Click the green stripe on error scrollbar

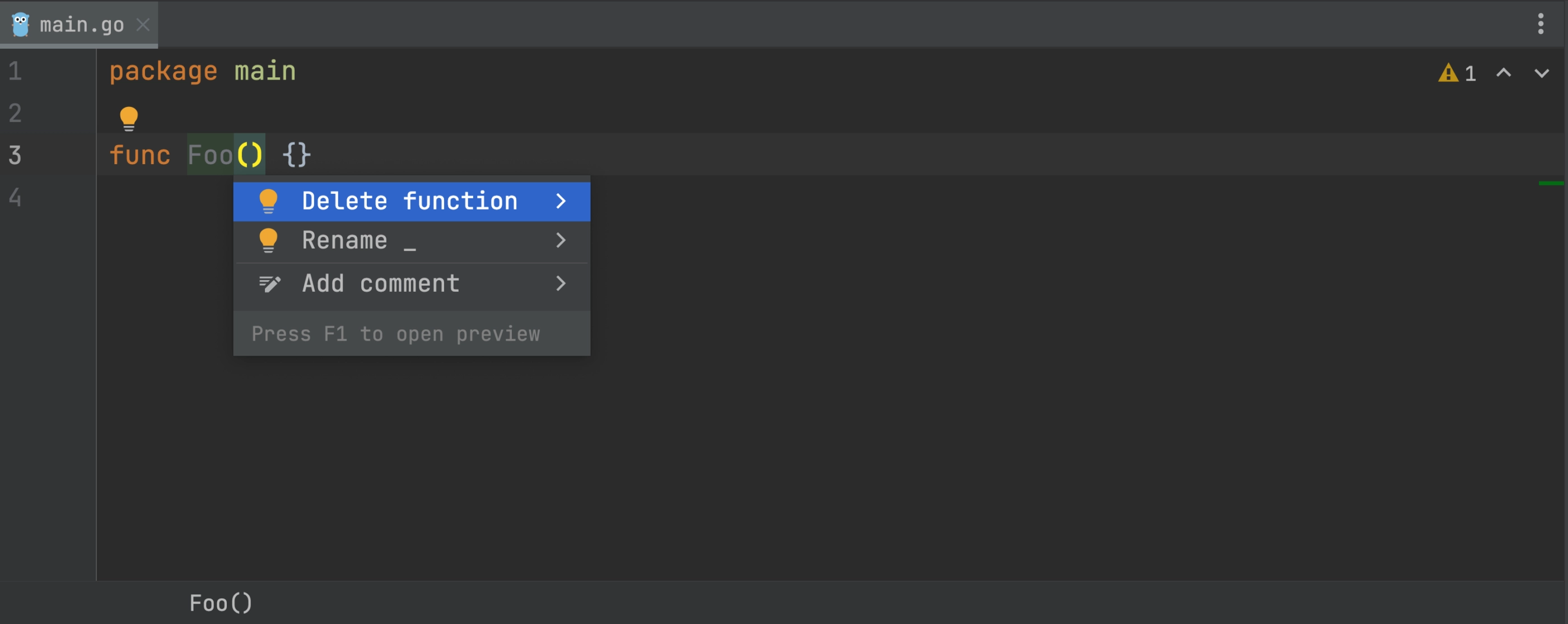pyautogui.click(x=1550, y=183)
